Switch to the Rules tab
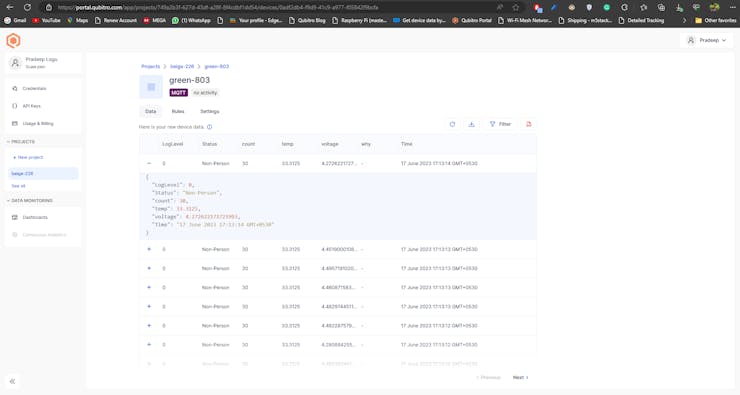This screenshot has height=395, width=740. pos(178,112)
